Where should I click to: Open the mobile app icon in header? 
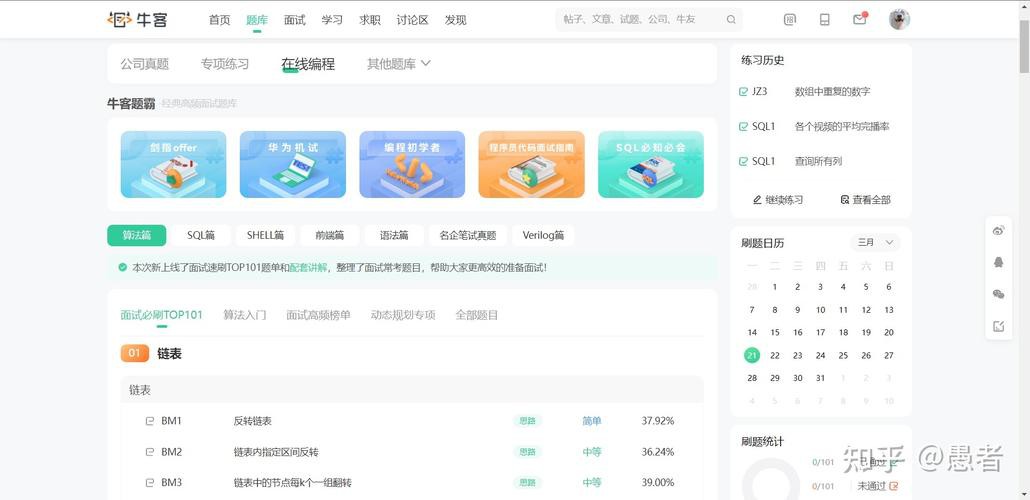point(824,20)
